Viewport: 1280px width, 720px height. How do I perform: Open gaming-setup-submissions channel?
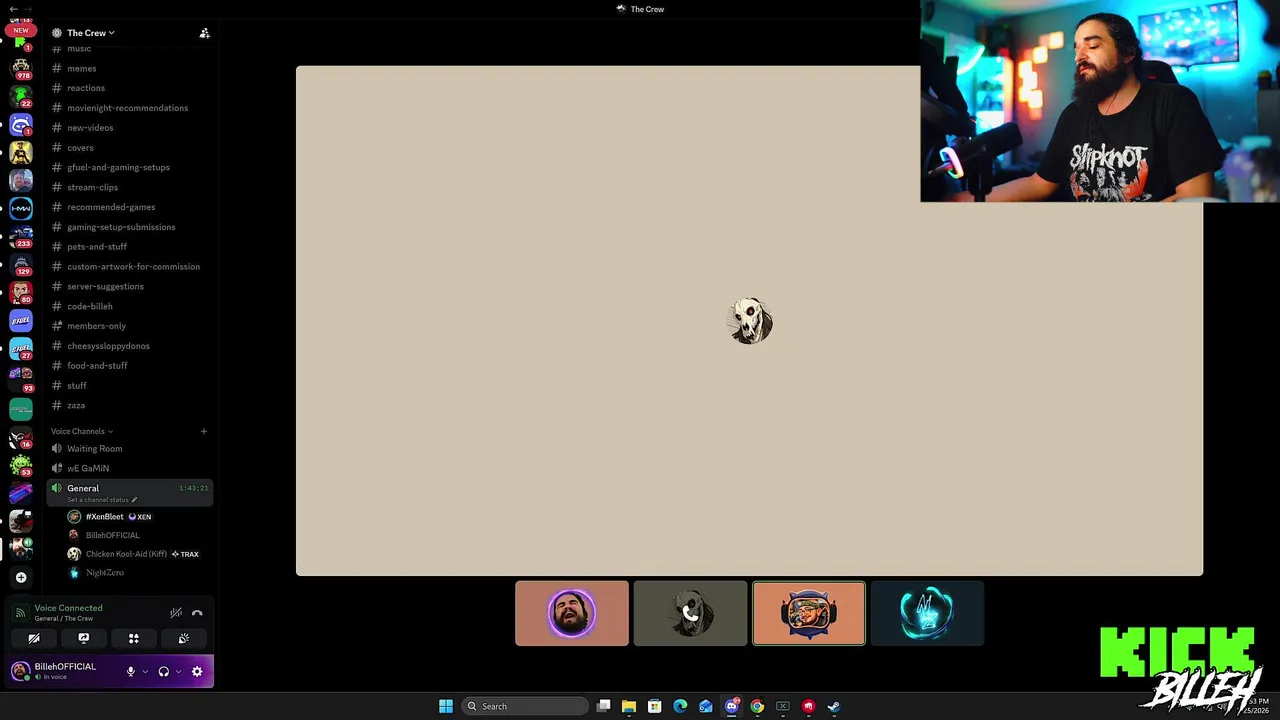[130, 227]
